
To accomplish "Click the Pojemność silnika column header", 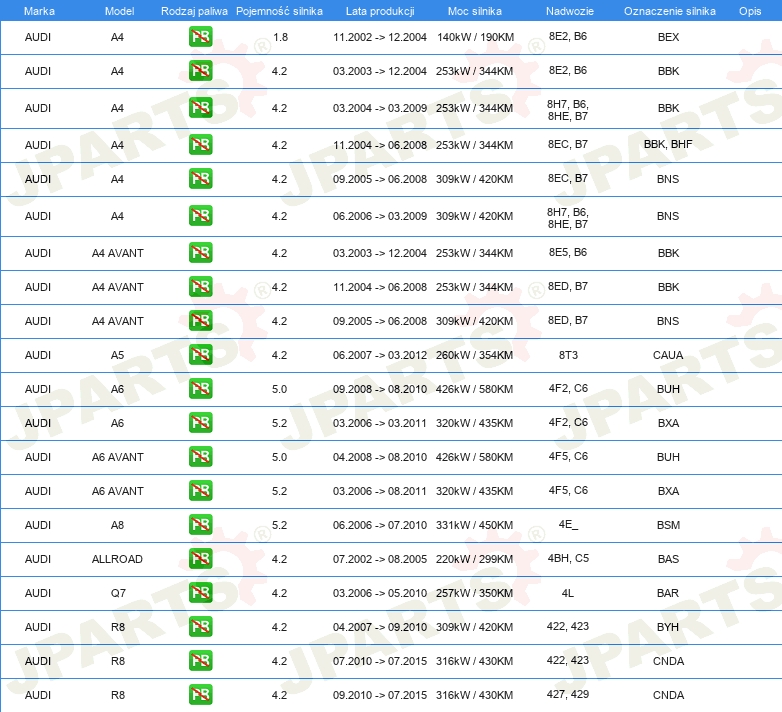I will click(x=279, y=10).
